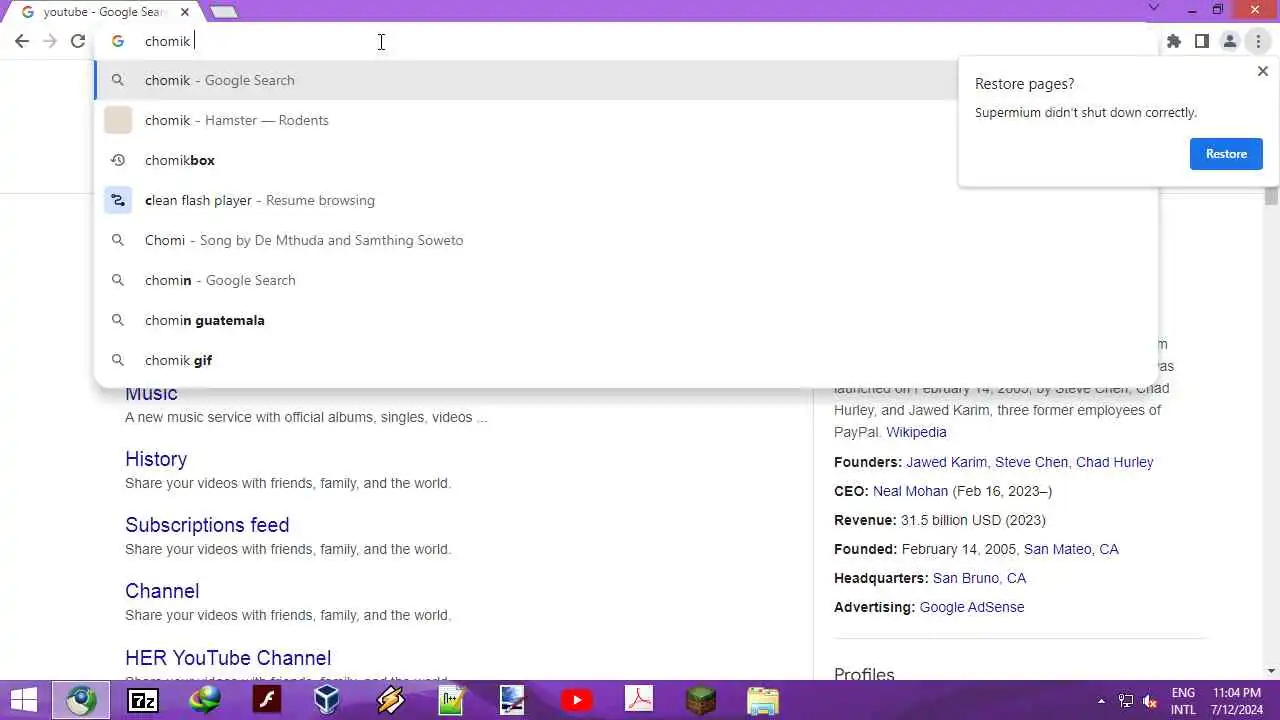Image resolution: width=1280 pixels, height=720 pixels.
Task: Toggle the browser side panel
Action: (1202, 41)
